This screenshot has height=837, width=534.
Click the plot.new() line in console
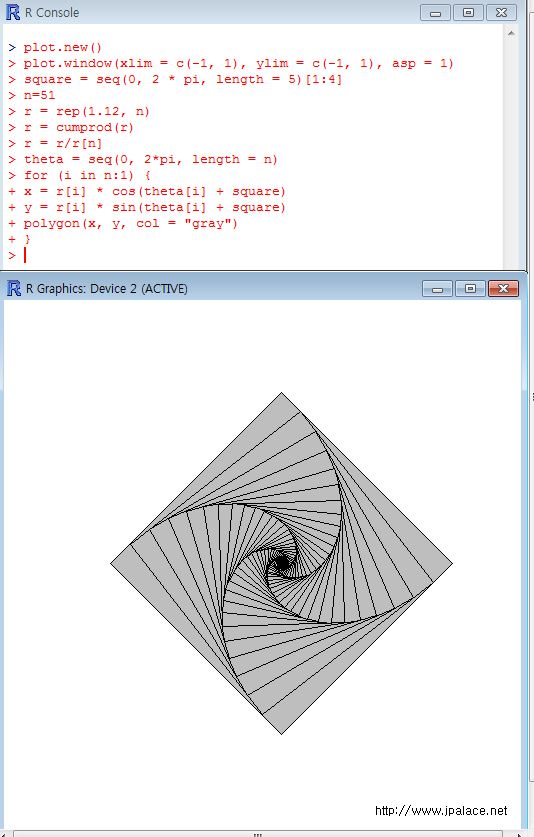tap(62, 48)
